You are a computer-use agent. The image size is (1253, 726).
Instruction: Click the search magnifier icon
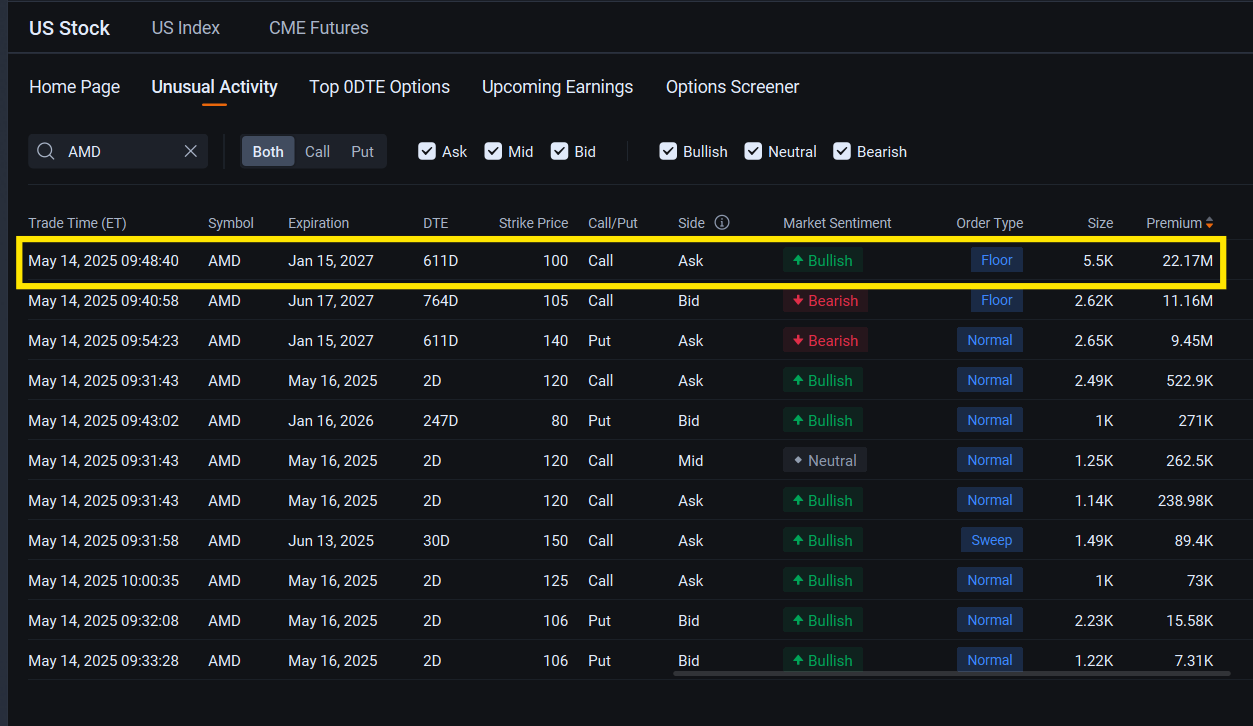[x=46, y=151]
